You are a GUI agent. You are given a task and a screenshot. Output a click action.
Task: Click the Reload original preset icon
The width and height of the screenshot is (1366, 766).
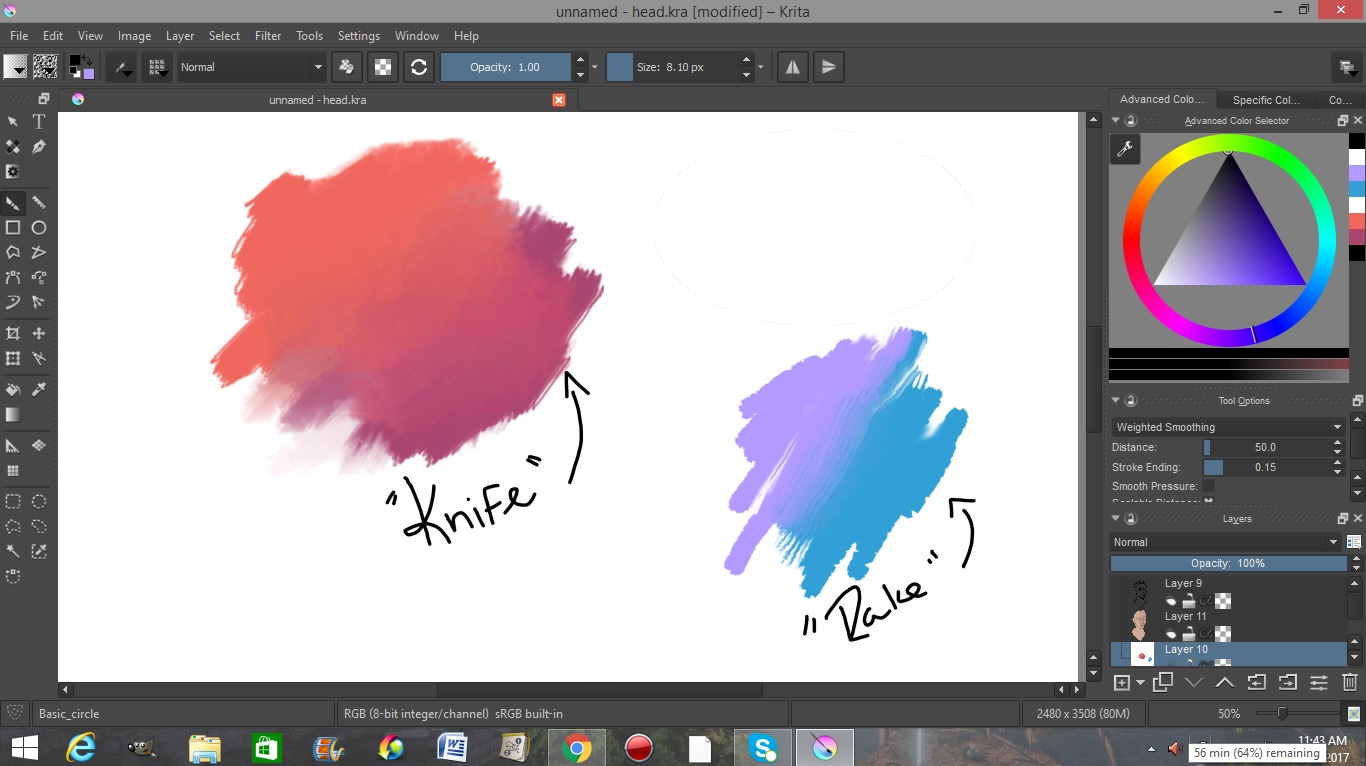point(419,67)
